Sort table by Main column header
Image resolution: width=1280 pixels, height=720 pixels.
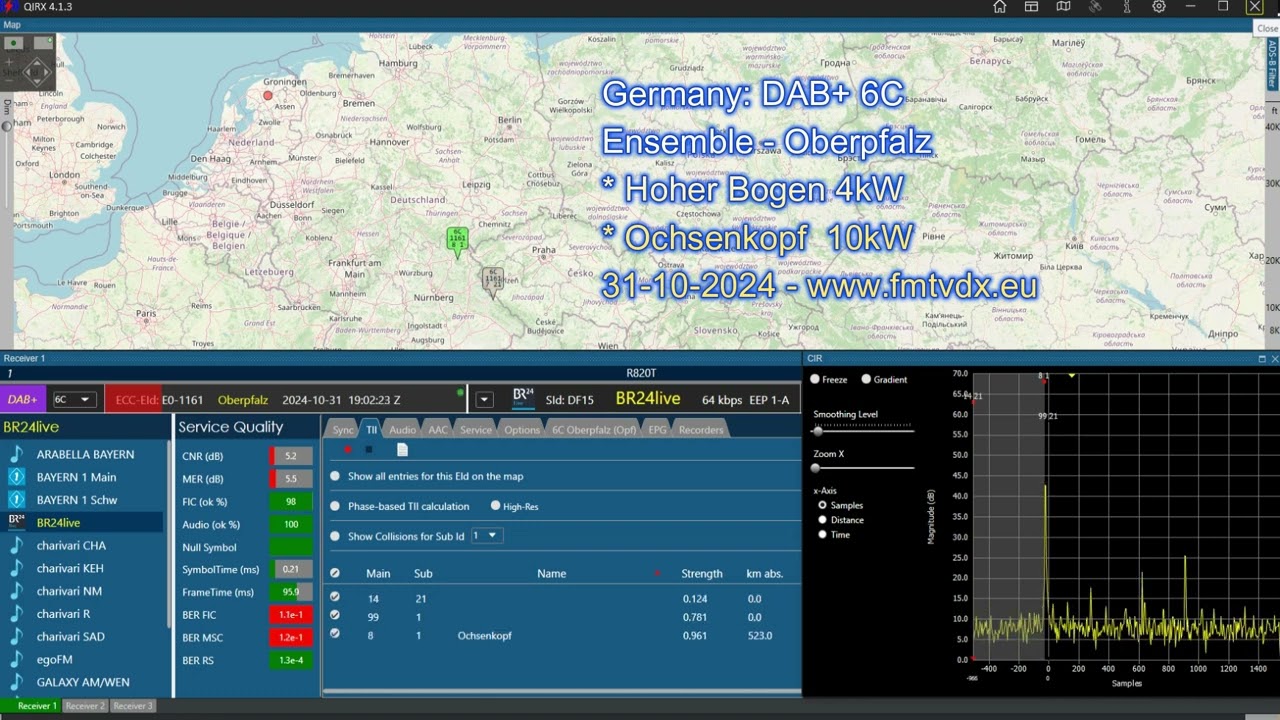coord(378,573)
